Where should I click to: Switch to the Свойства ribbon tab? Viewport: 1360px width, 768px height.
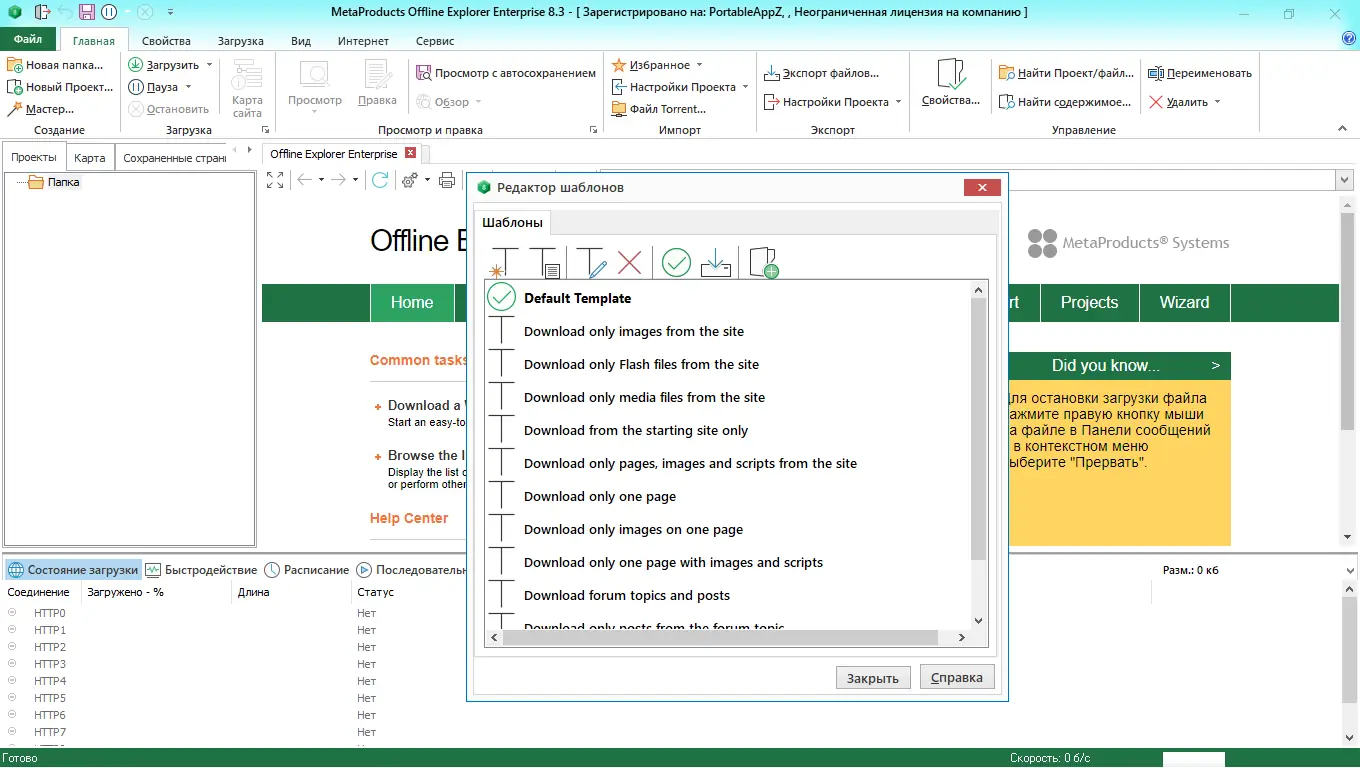pyautogui.click(x=166, y=41)
